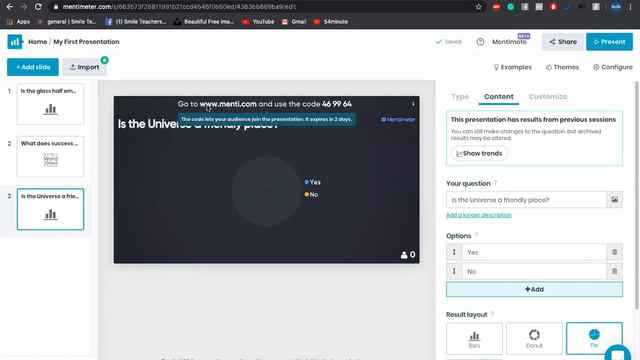
Task: Click Show trends button
Action: 479,153
